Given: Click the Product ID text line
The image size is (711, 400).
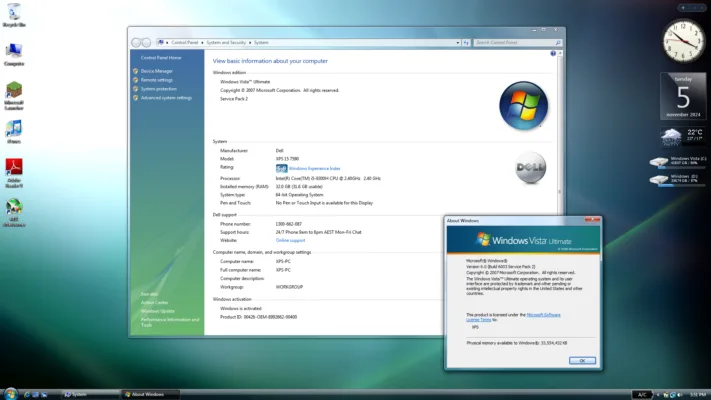Looking at the screenshot, I should (x=258, y=317).
